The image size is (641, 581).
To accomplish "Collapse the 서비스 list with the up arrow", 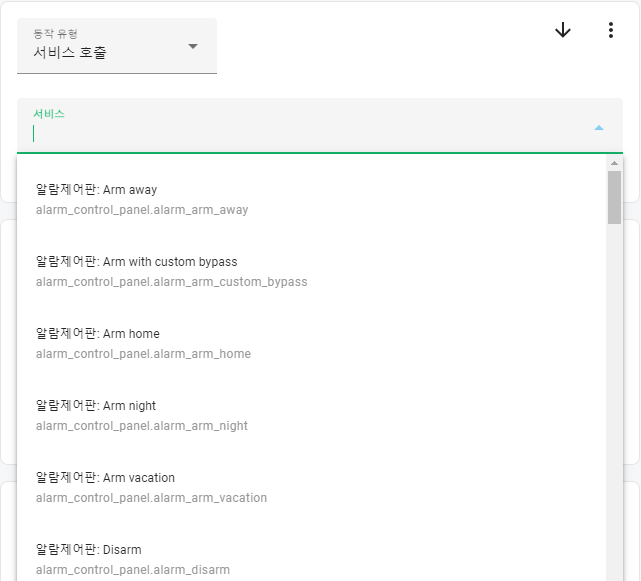I will 599,128.
